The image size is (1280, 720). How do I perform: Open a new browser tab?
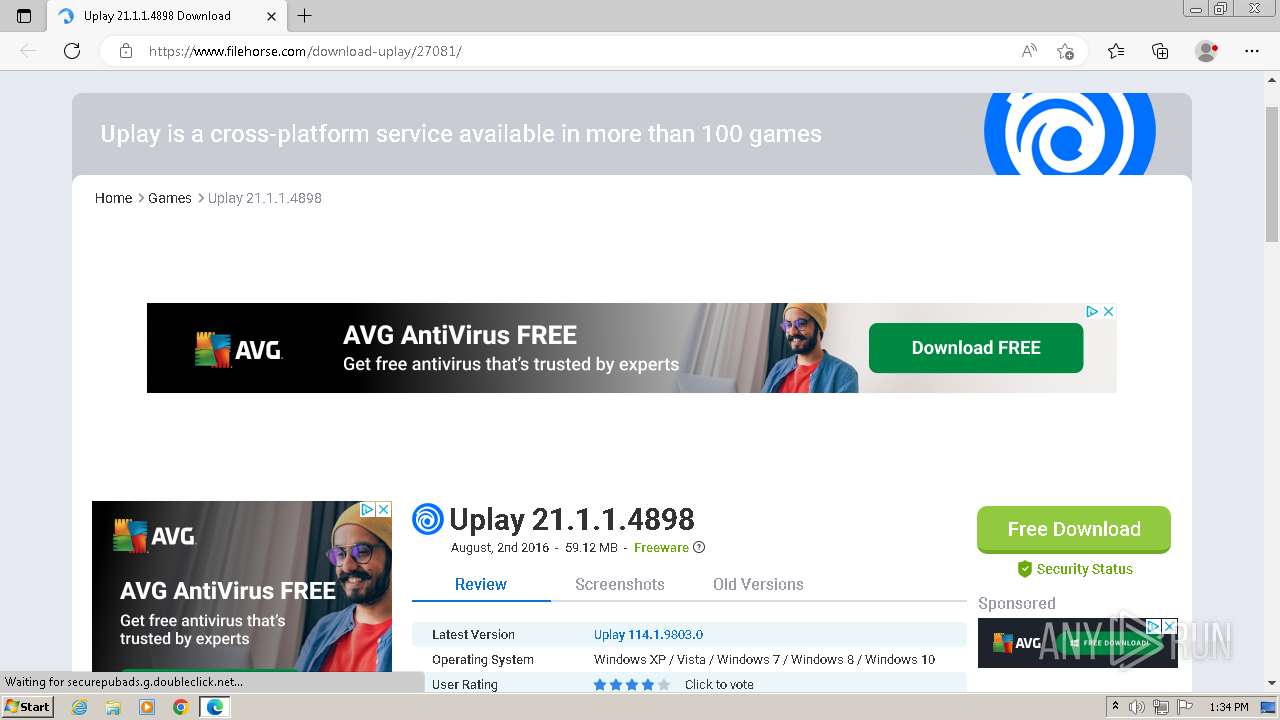(305, 16)
